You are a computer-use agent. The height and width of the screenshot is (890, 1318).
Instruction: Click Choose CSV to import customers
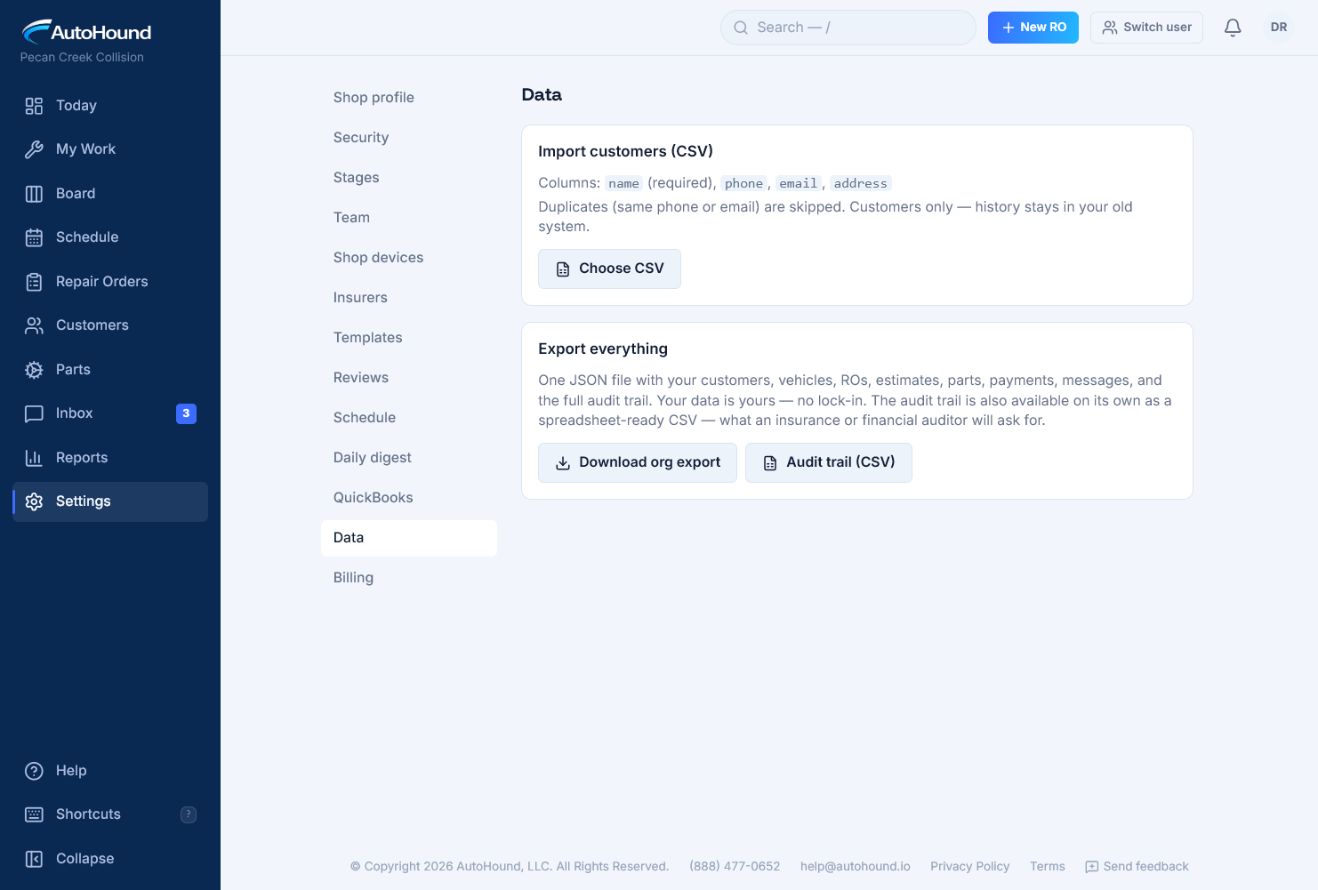coord(609,269)
